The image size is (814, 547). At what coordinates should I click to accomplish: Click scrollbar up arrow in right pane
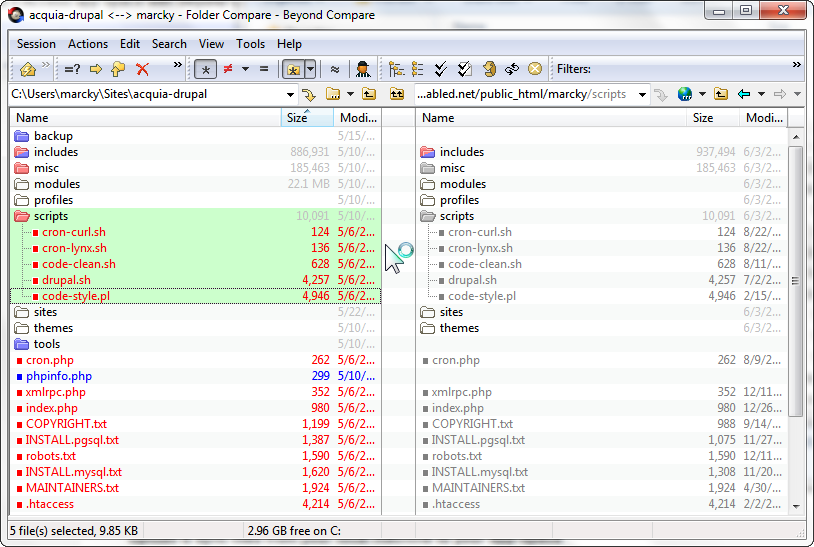pyautogui.click(x=796, y=137)
